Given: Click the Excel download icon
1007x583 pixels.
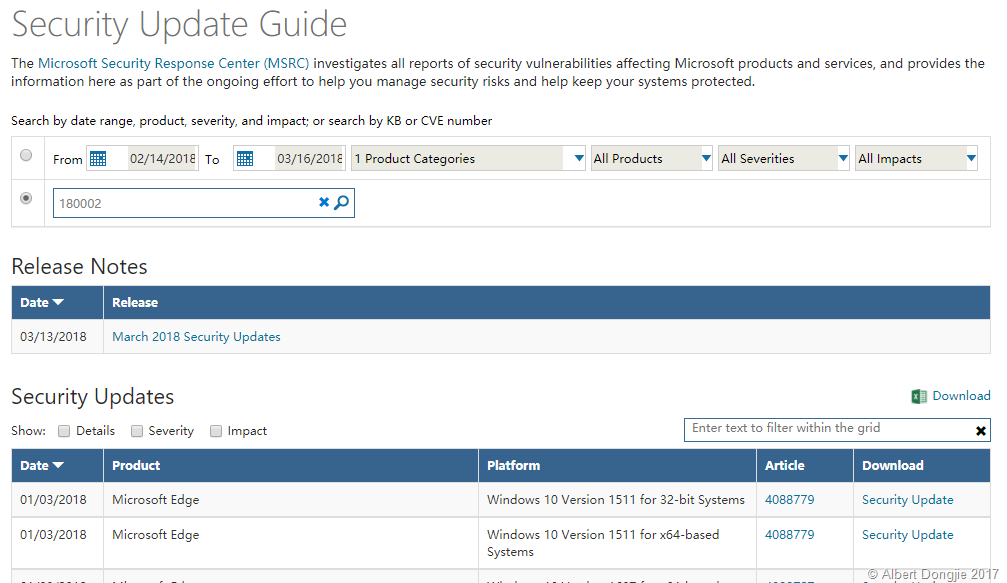Looking at the screenshot, I should click(x=919, y=396).
